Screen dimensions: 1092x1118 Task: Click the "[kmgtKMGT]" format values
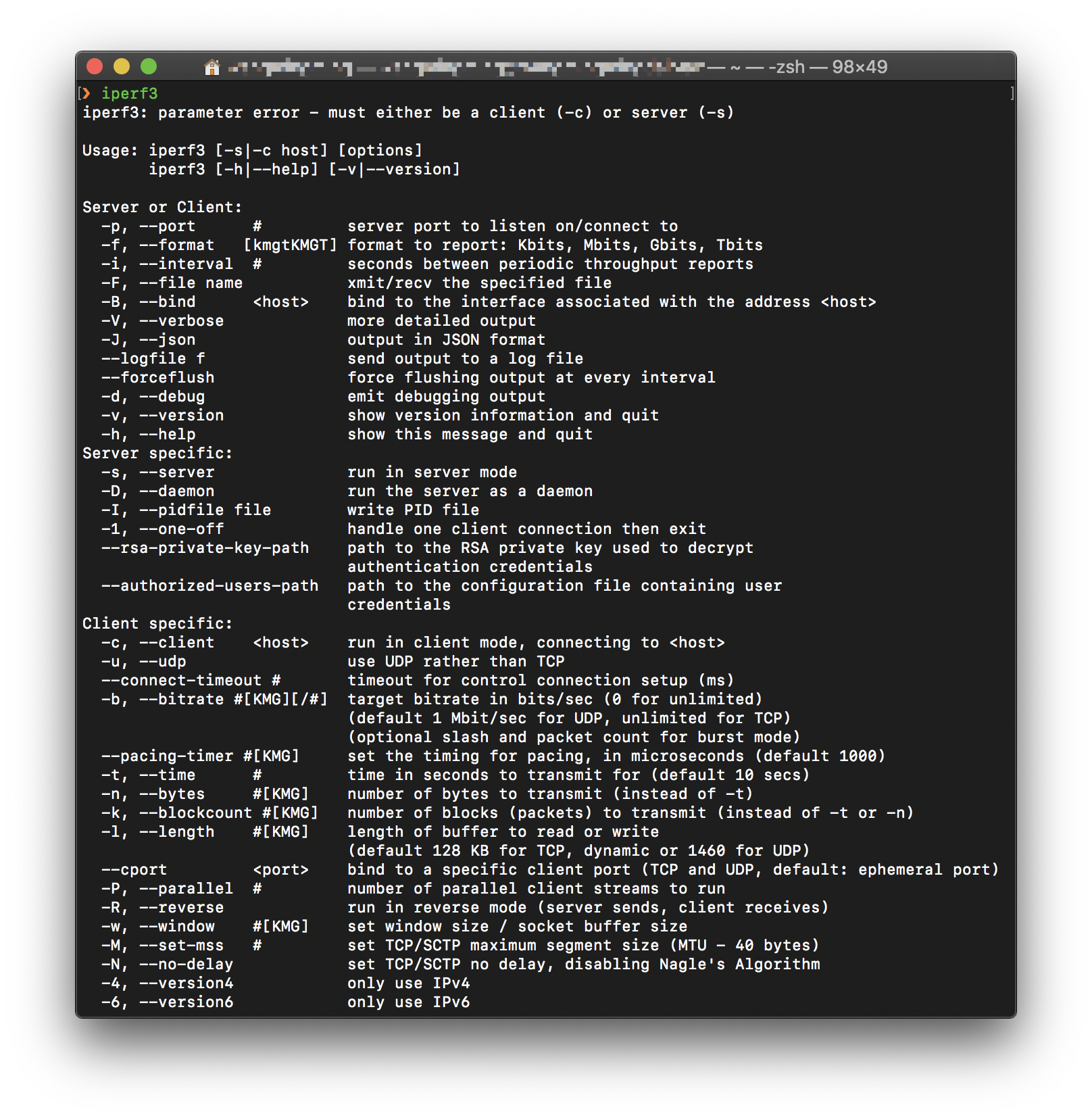pos(290,245)
